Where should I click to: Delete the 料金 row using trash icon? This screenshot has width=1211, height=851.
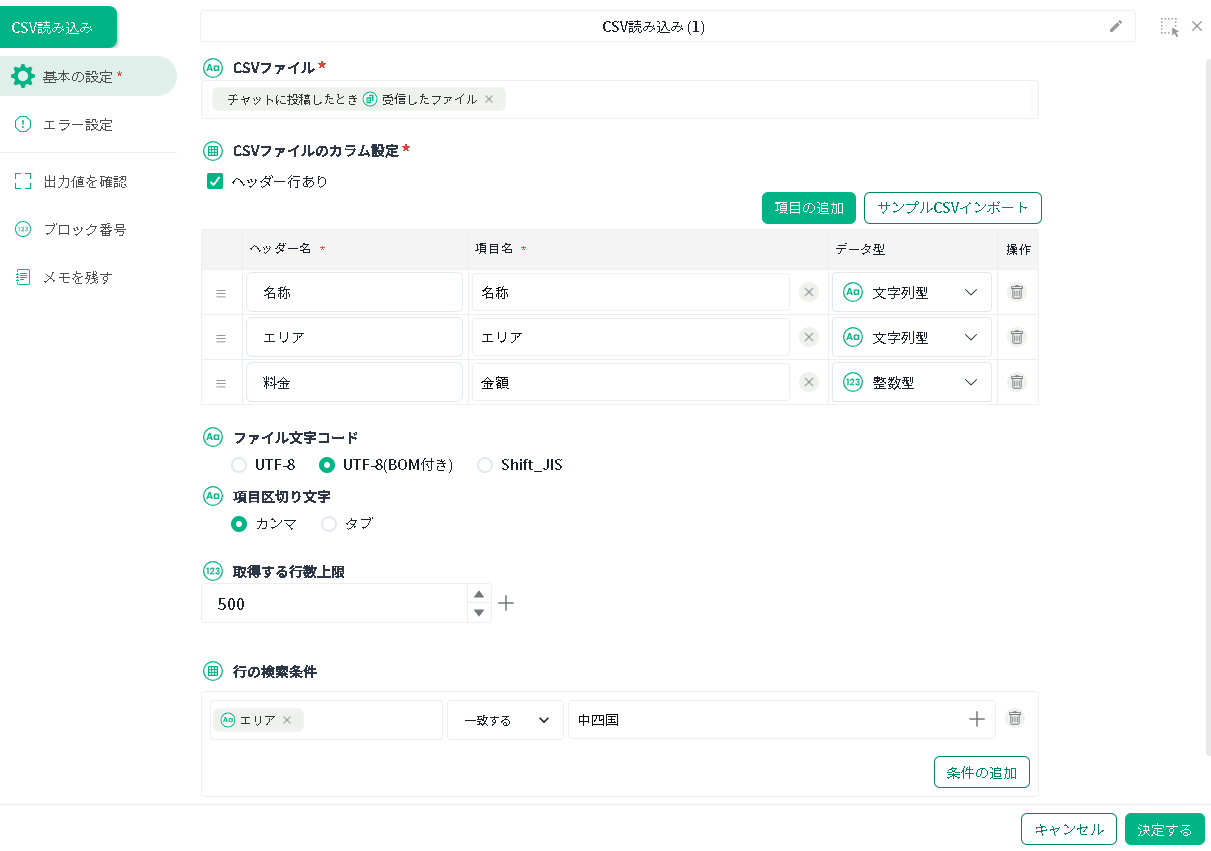1017,382
